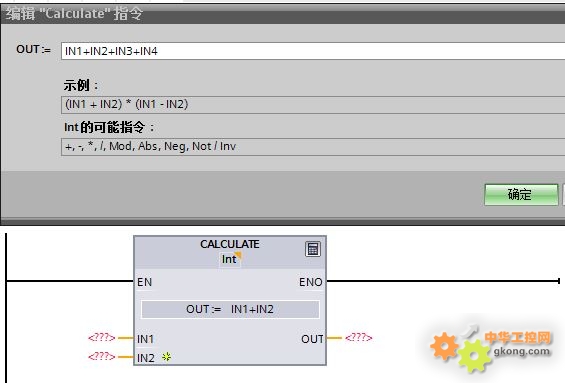
Task: Click the left power rail line
Action: click(x=6, y=308)
